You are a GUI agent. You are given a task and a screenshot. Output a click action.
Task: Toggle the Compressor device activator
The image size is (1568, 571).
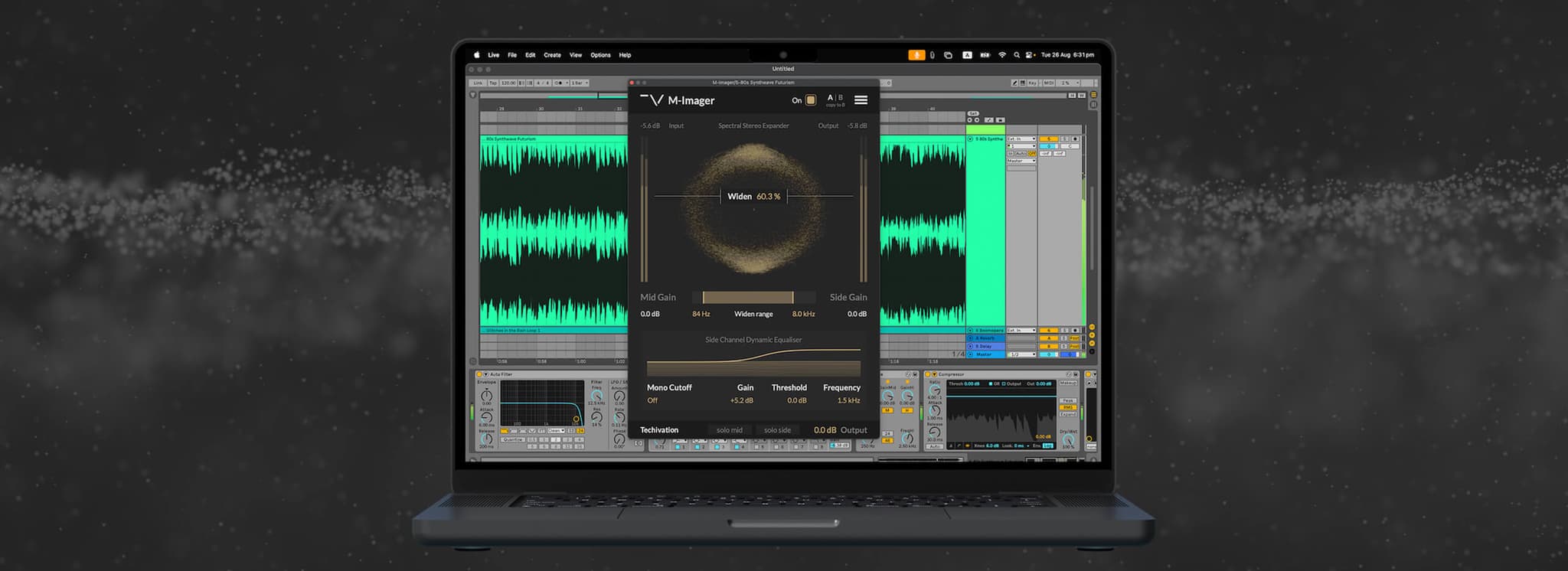929,374
